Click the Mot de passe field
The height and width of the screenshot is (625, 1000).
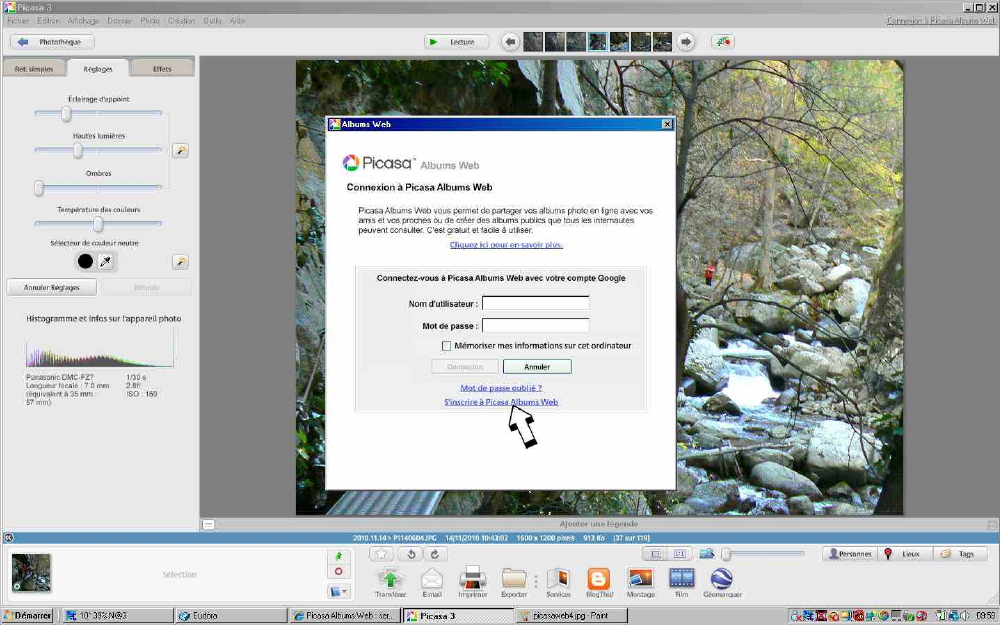(x=536, y=325)
